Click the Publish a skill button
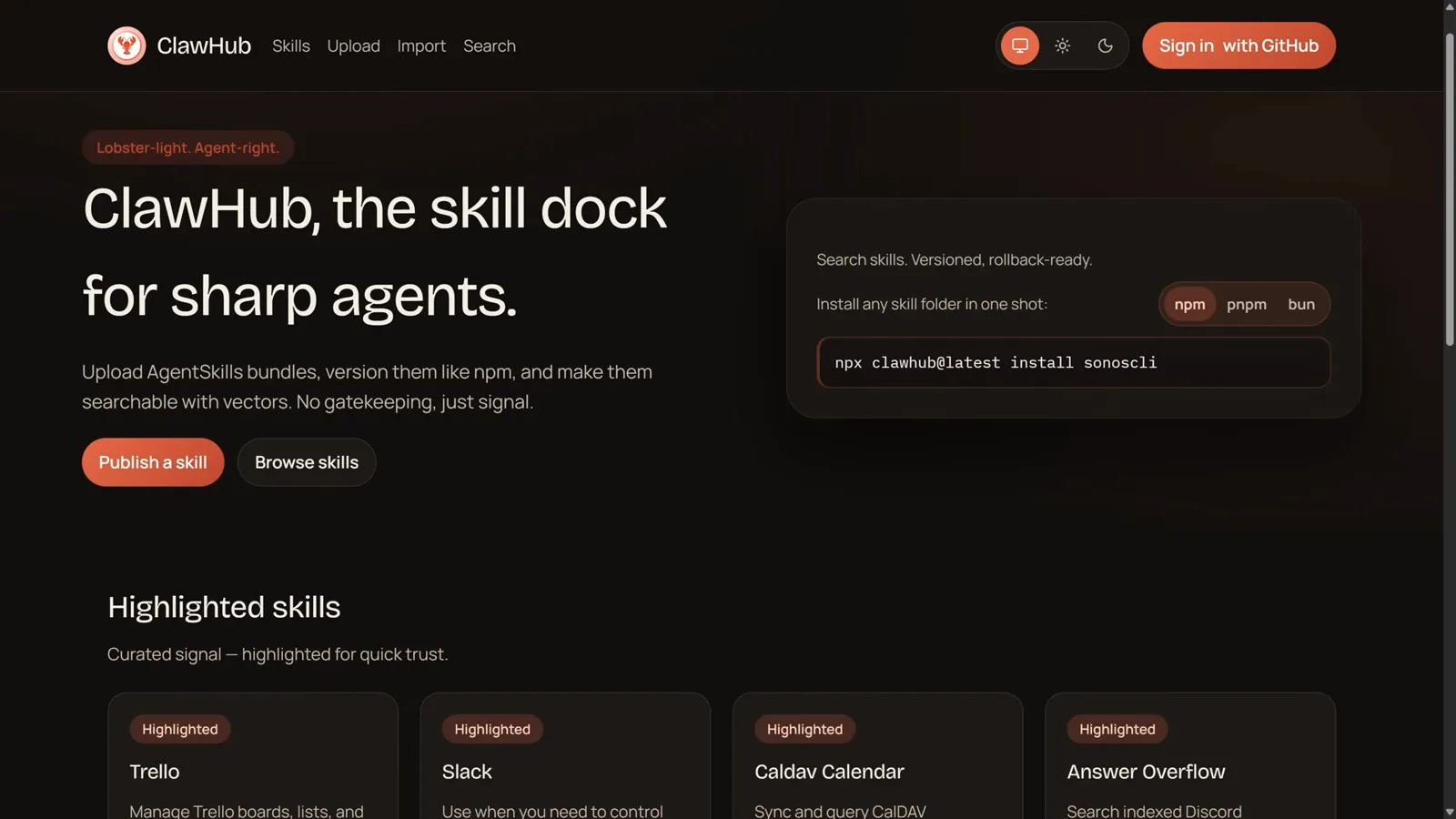Screen dimensions: 1456x819 [153, 462]
